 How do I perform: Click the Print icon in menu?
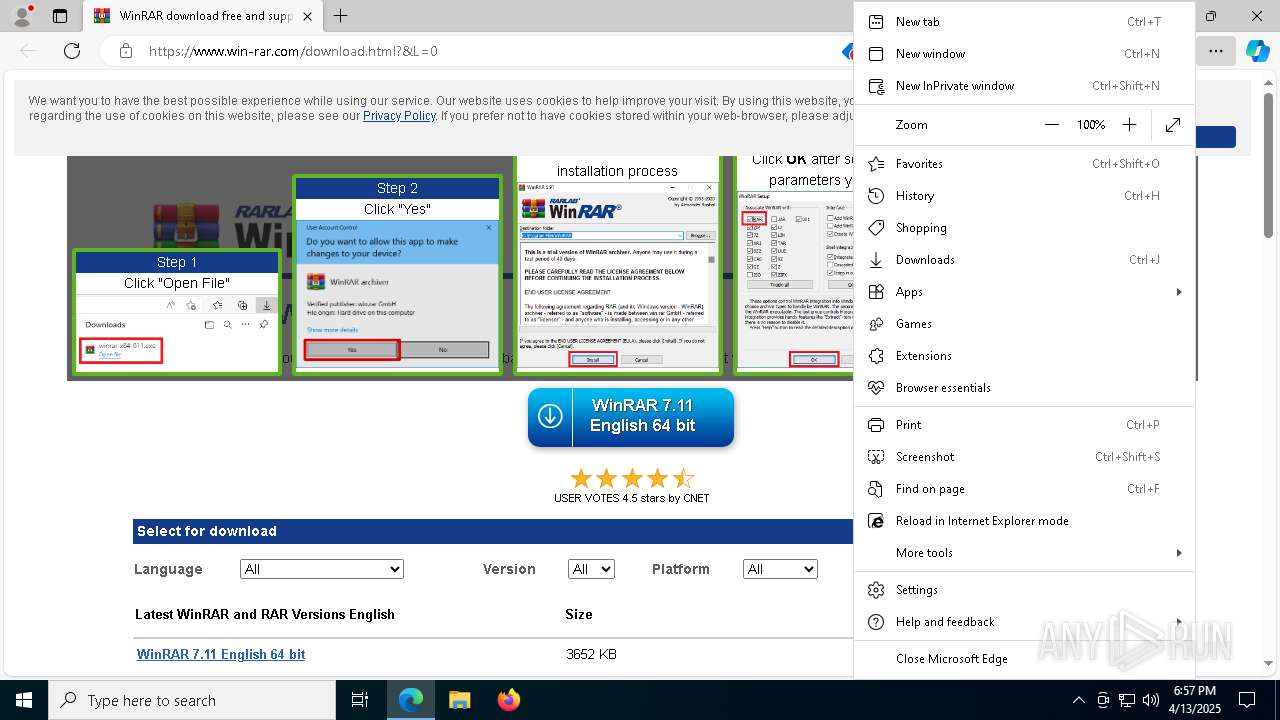pyautogui.click(x=876, y=425)
